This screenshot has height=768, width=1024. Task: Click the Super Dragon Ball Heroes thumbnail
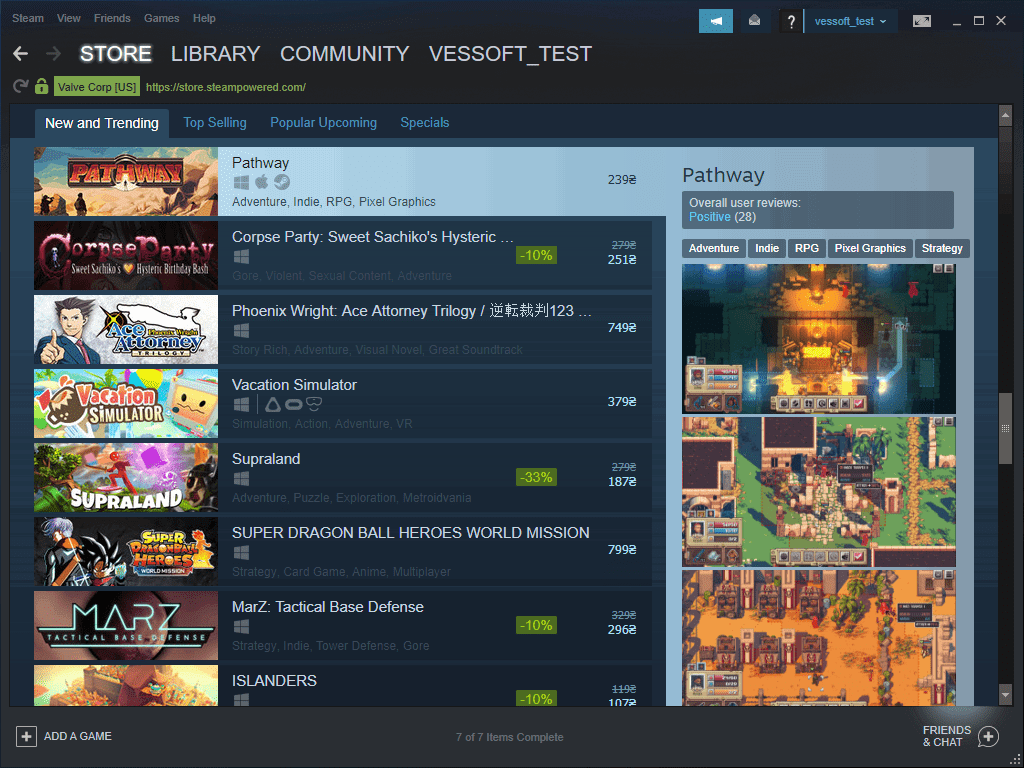tap(126, 551)
